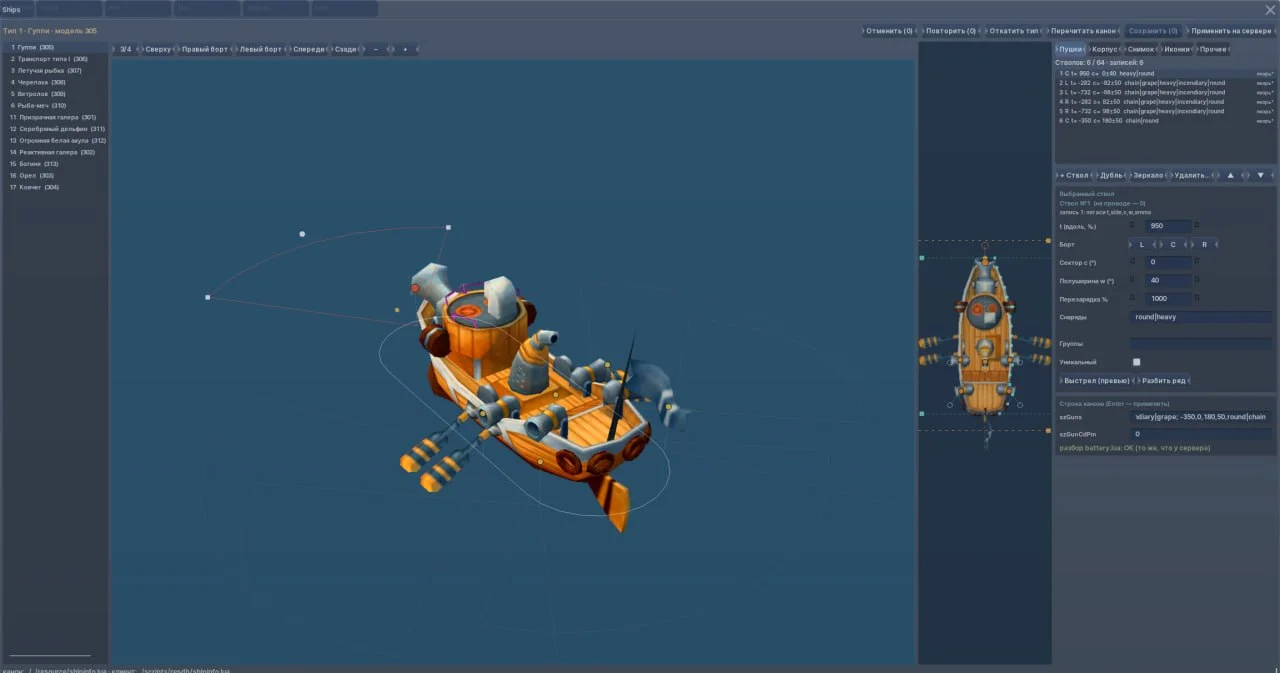Mirror barrel with Зеркало button
The width and height of the screenshot is (1280, 673).
(x=1149, y=175)
